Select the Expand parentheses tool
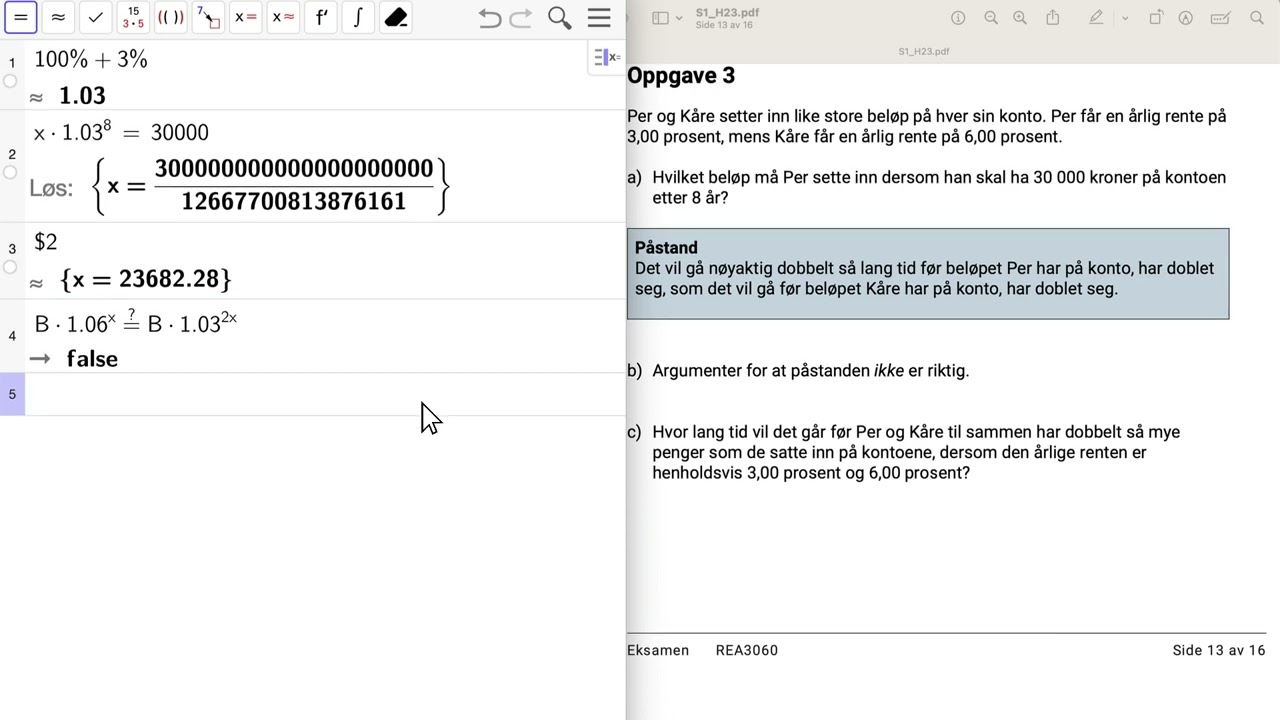Viewport: 1280px width, 720px height. pos(171,17)
